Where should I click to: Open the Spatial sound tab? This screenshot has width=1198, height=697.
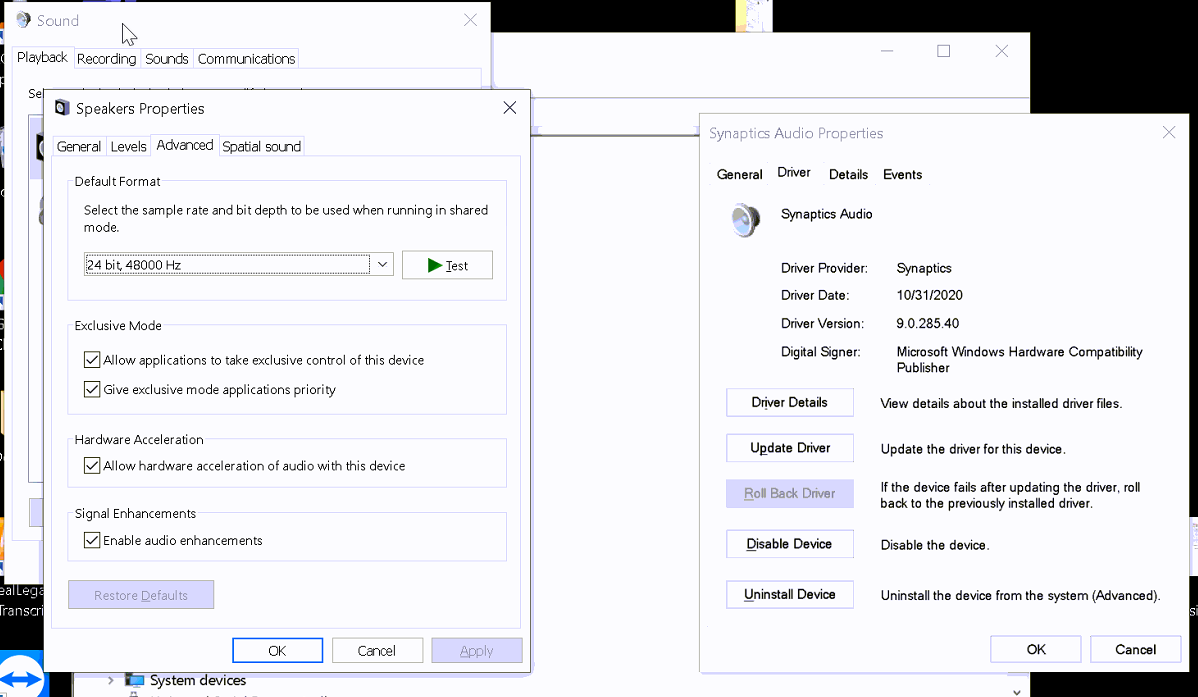pos(261,146)
